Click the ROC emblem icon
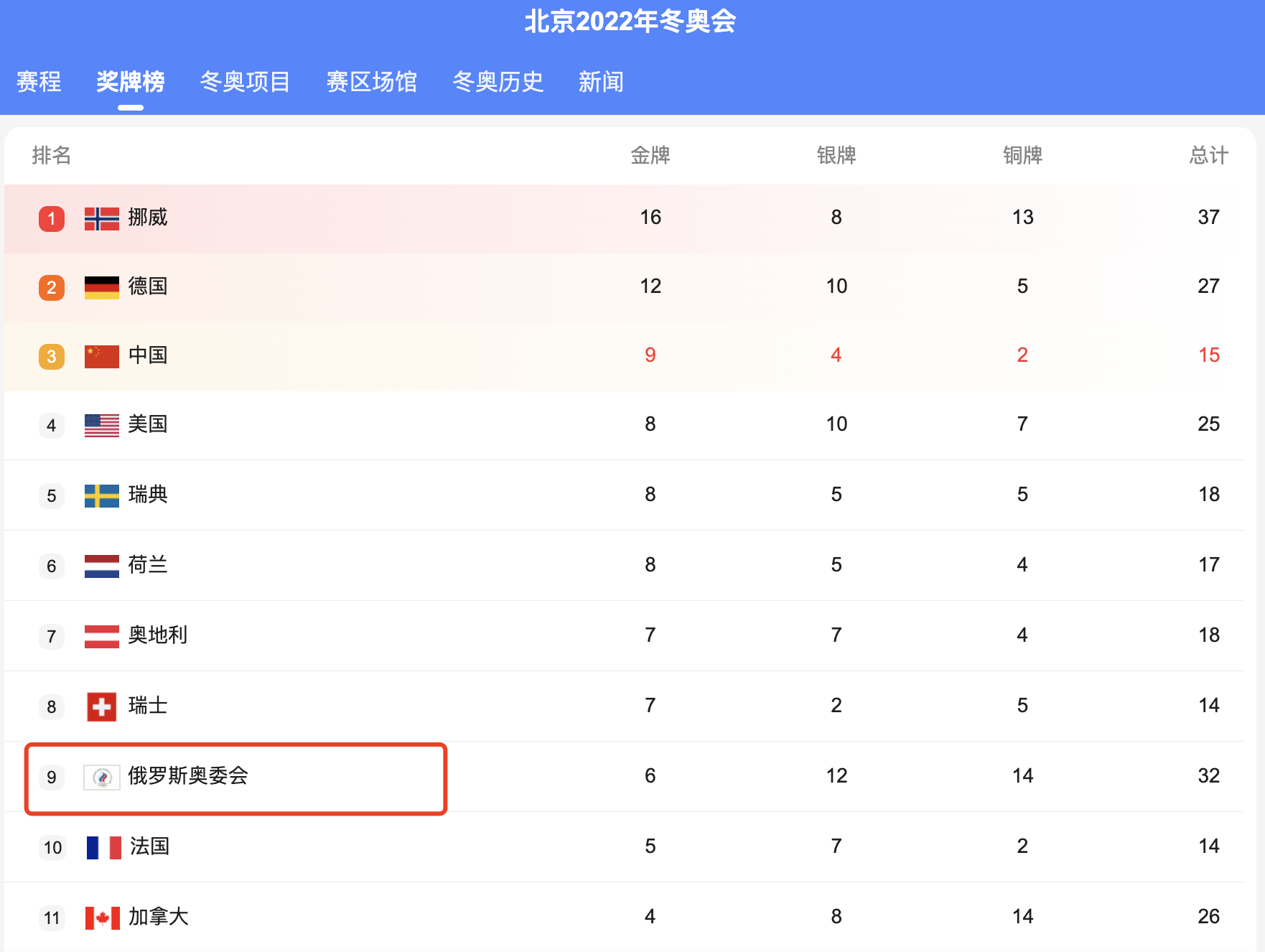Image resolution: width=1265 pixels, height=952 pixels. point(102,777)
